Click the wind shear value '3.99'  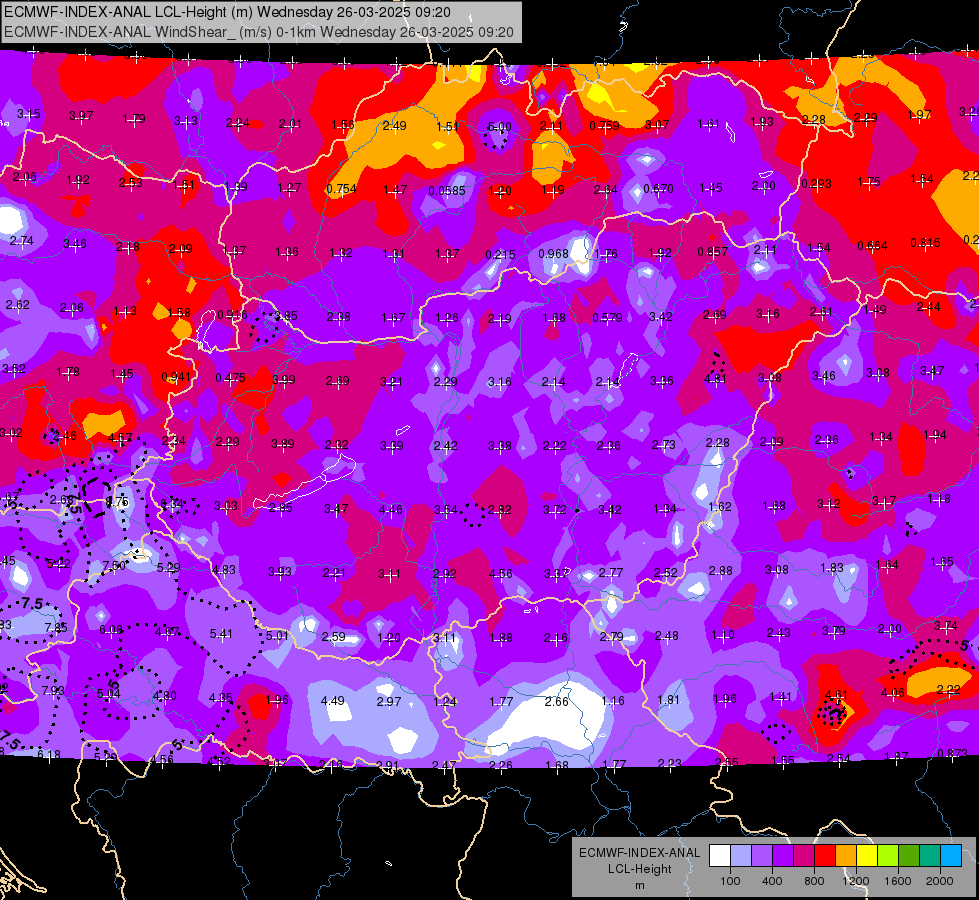[283, 380]
